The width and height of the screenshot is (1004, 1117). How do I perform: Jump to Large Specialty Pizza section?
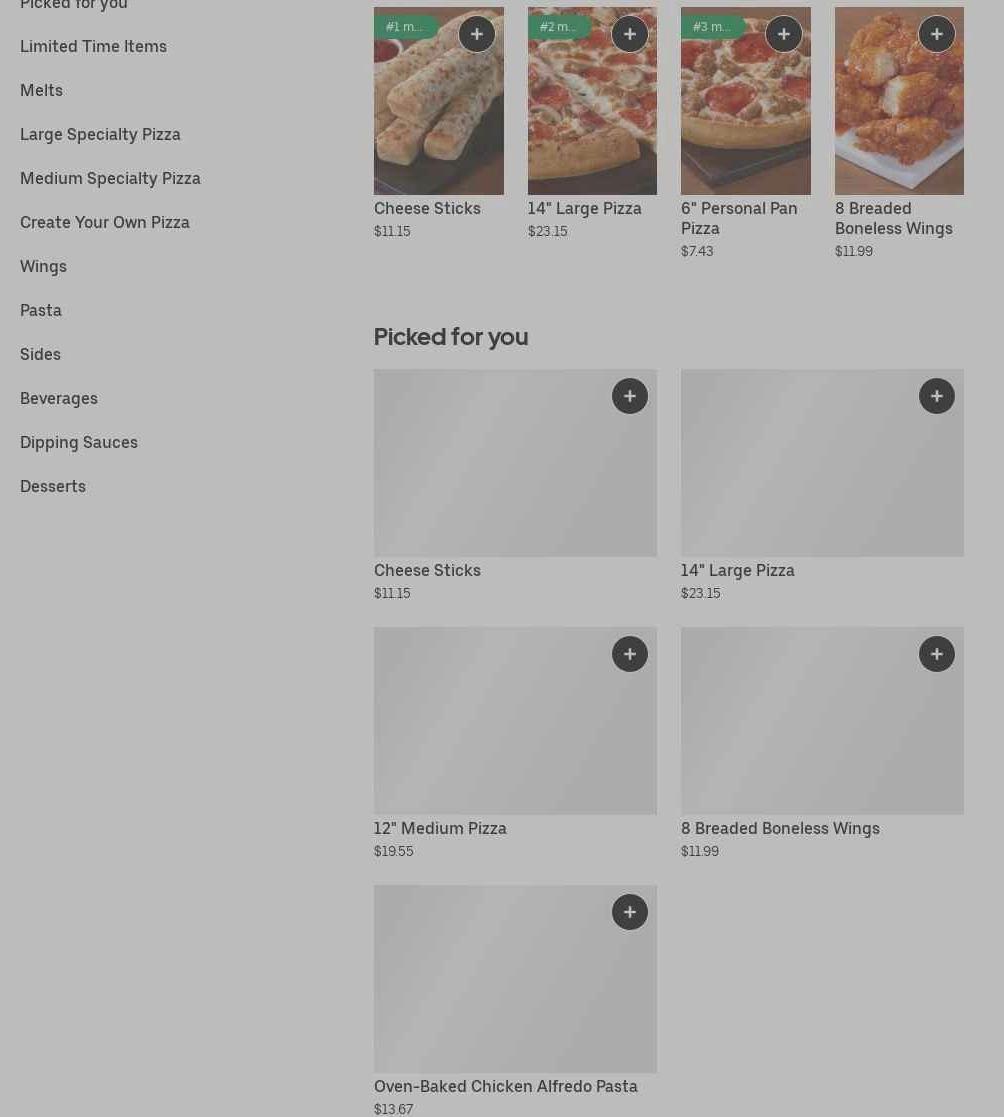click(100, 134)
